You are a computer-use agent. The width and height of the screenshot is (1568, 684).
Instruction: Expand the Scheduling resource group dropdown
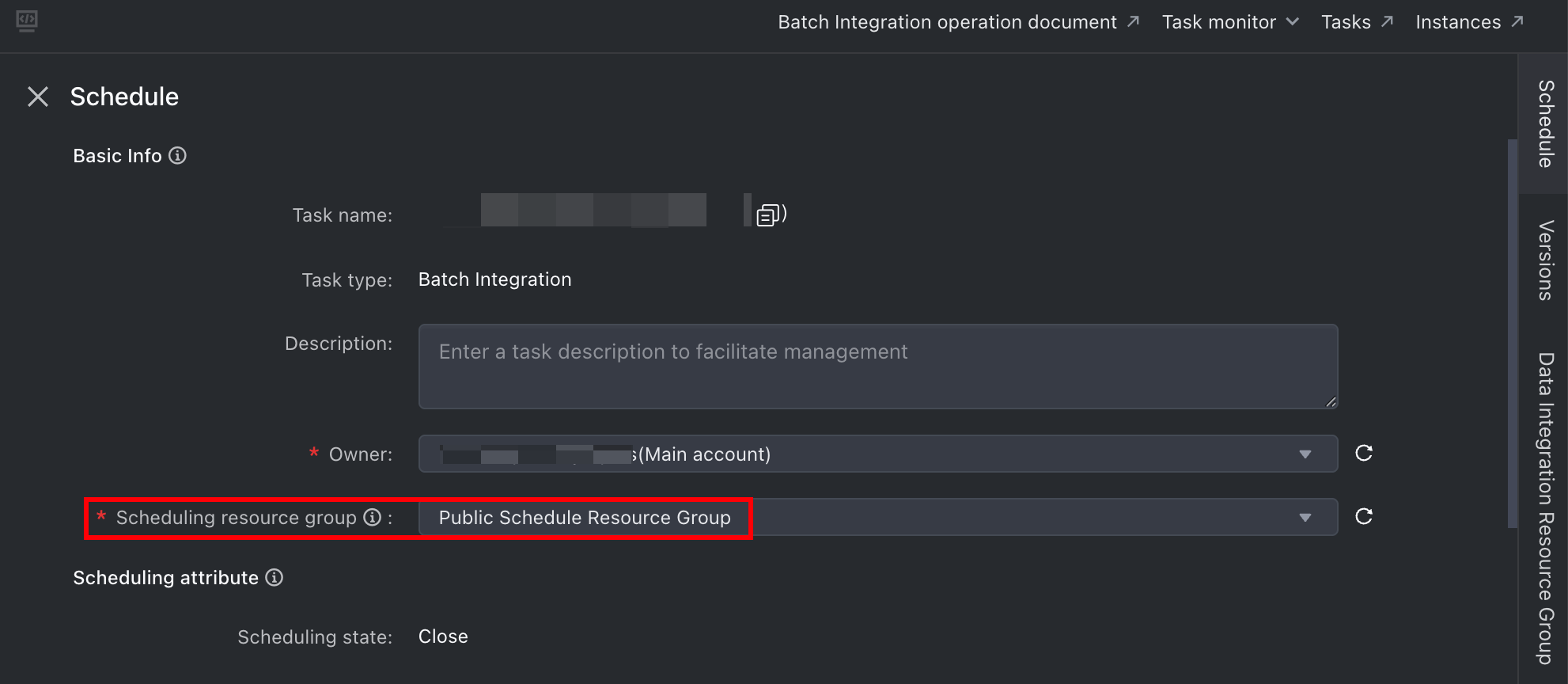pos(1305,518)
